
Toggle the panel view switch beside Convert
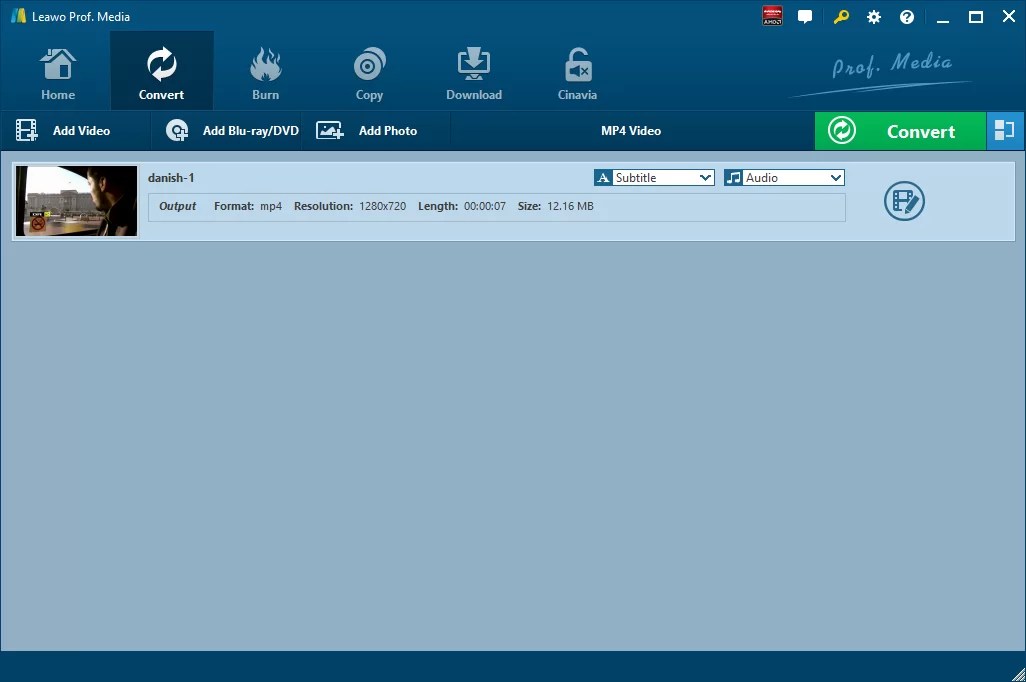coord(1005,130)
